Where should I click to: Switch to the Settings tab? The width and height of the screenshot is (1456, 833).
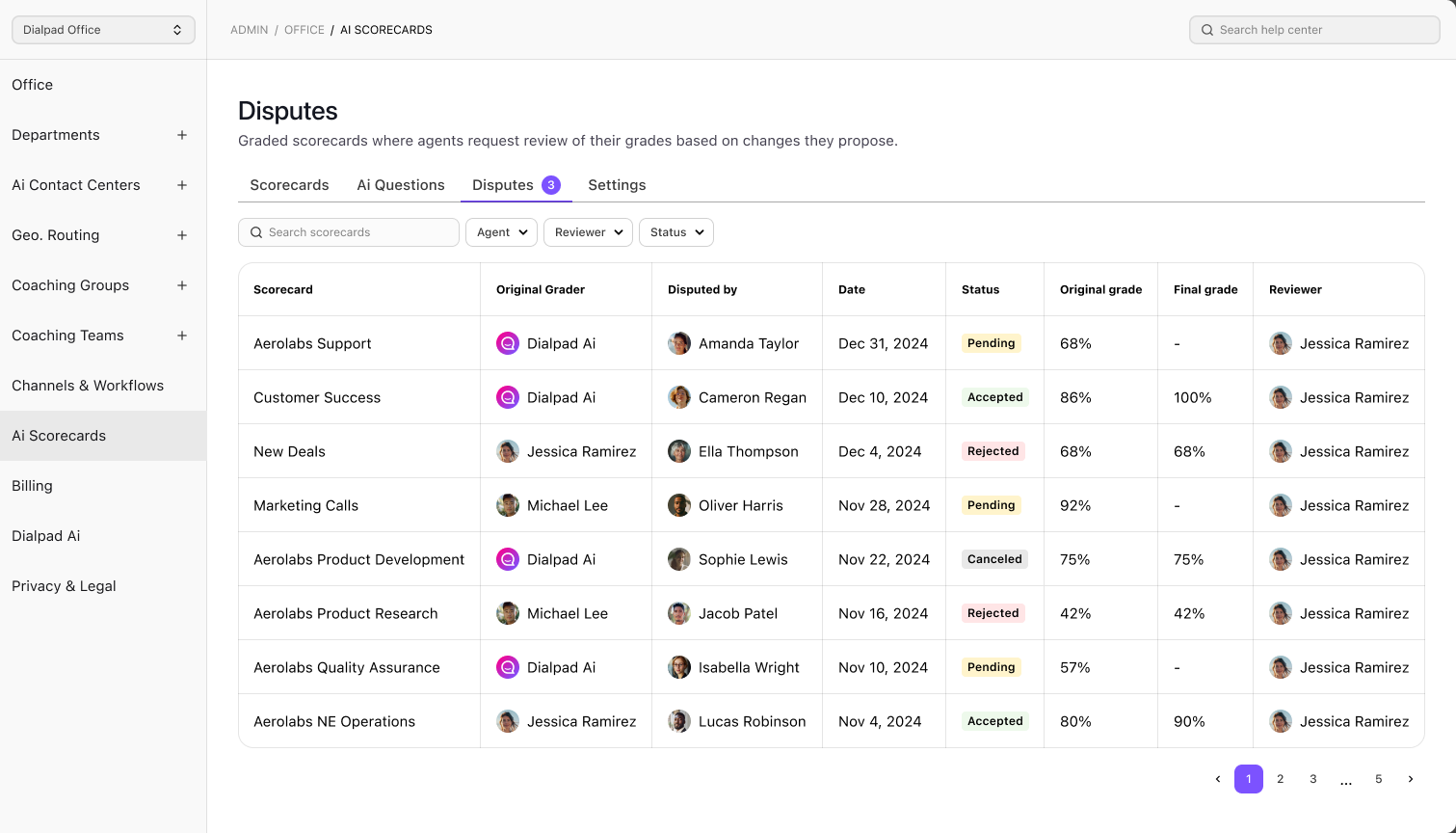(617, 185)
